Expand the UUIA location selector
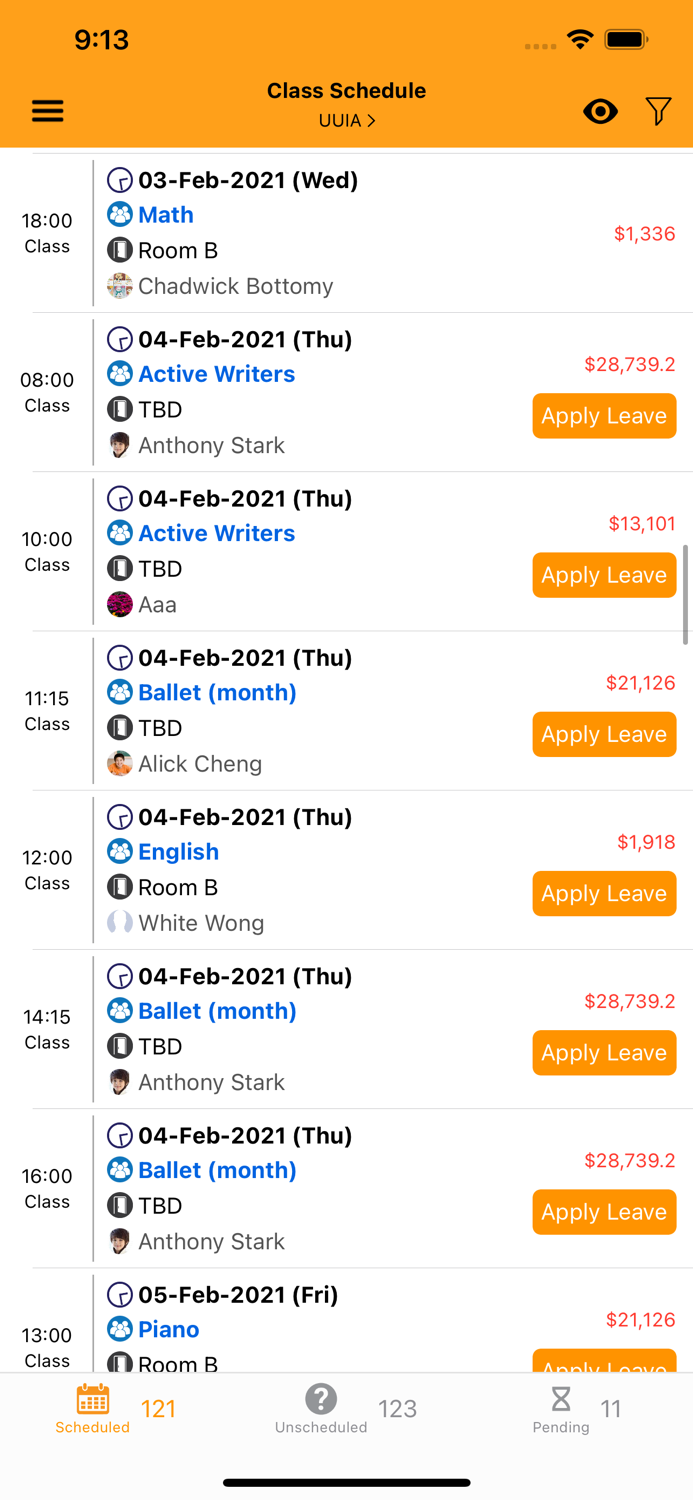 [346, 121]
